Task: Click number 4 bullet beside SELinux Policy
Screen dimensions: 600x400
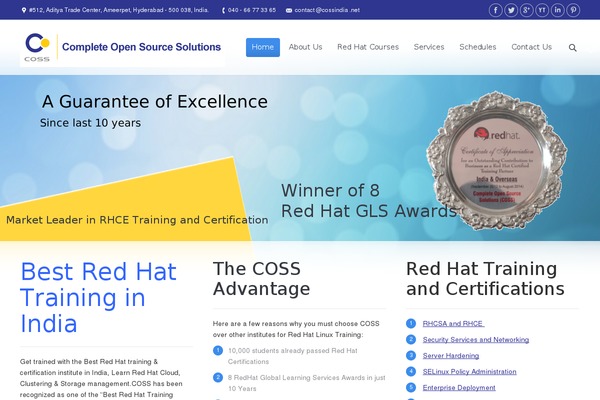Action: [x=411, y=372]
